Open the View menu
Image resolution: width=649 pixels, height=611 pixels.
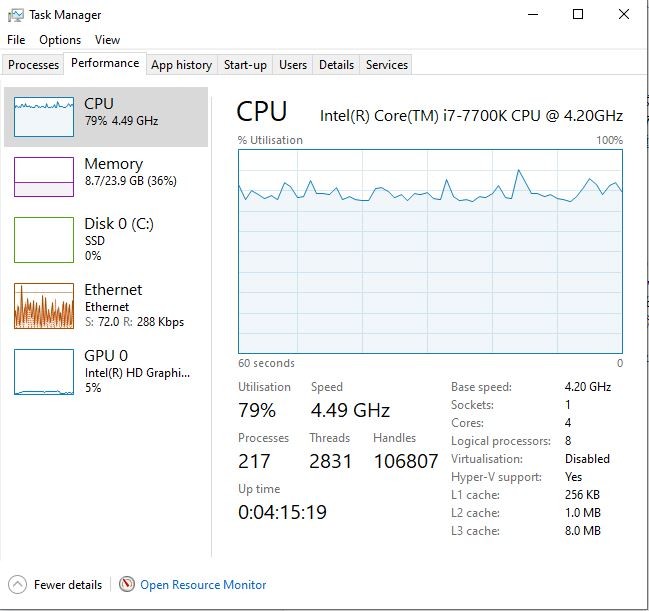(107, 40)
